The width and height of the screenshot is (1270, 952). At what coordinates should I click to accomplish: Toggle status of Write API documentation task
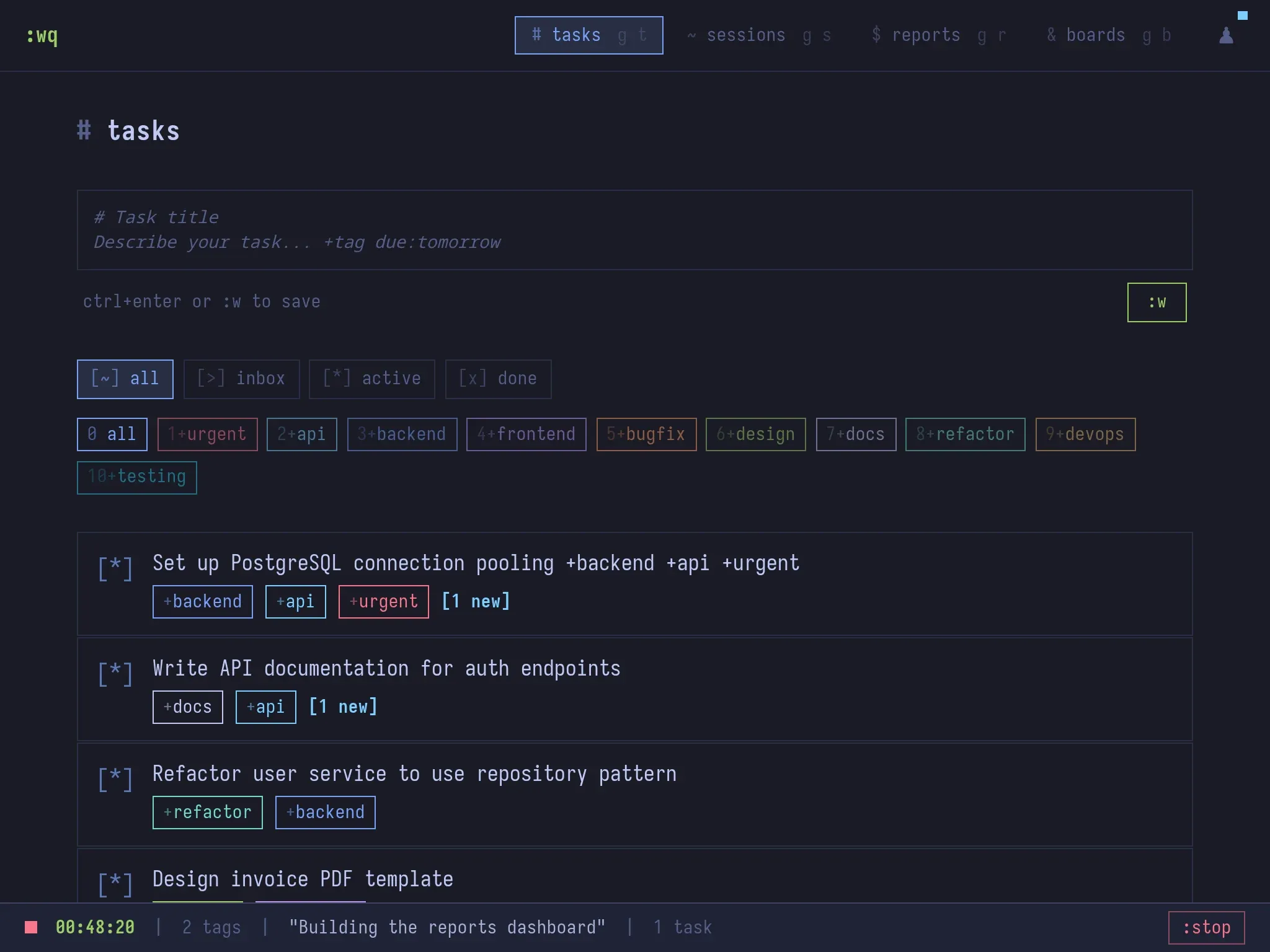[x=115, y=673]
